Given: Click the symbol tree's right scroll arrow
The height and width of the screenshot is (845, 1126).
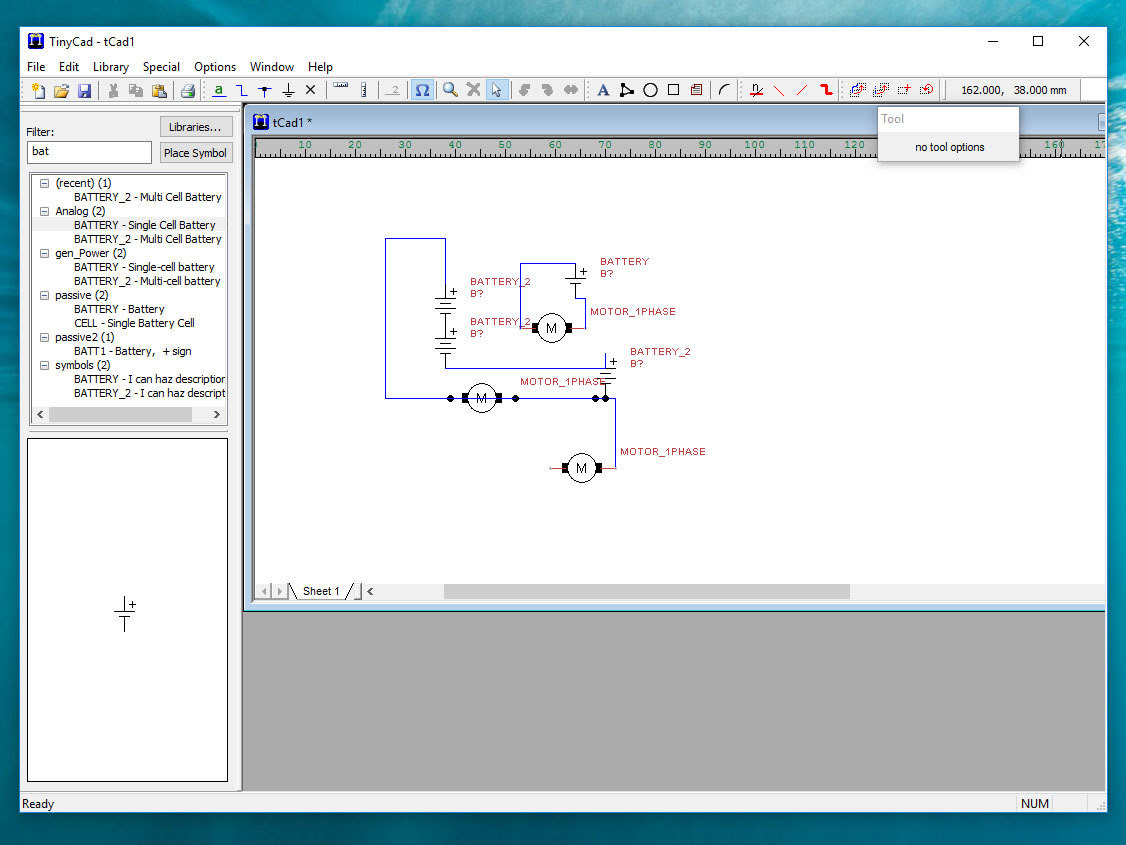Looking at the screenshot, I should click(x=217, y=415).
